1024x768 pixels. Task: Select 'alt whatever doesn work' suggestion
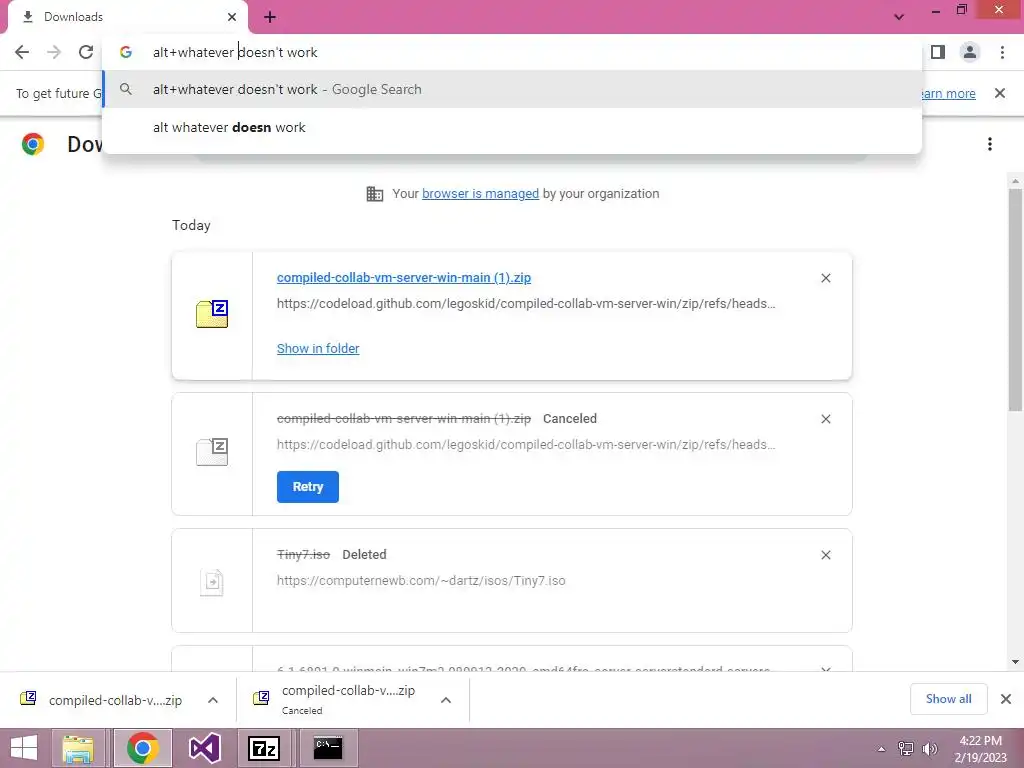tap(512, 127)
